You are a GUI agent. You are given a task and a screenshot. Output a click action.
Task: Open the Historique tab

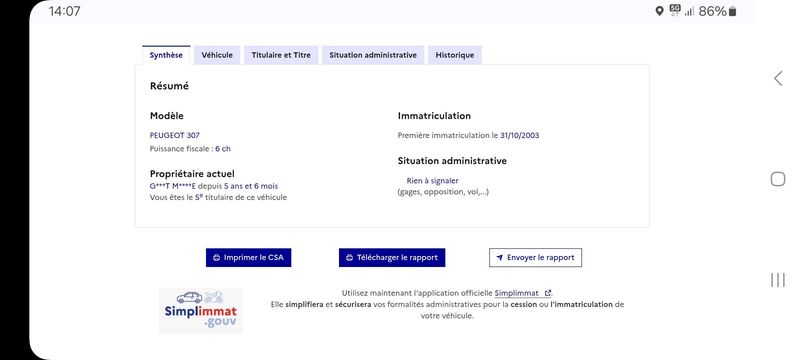(x=455, y=55)
